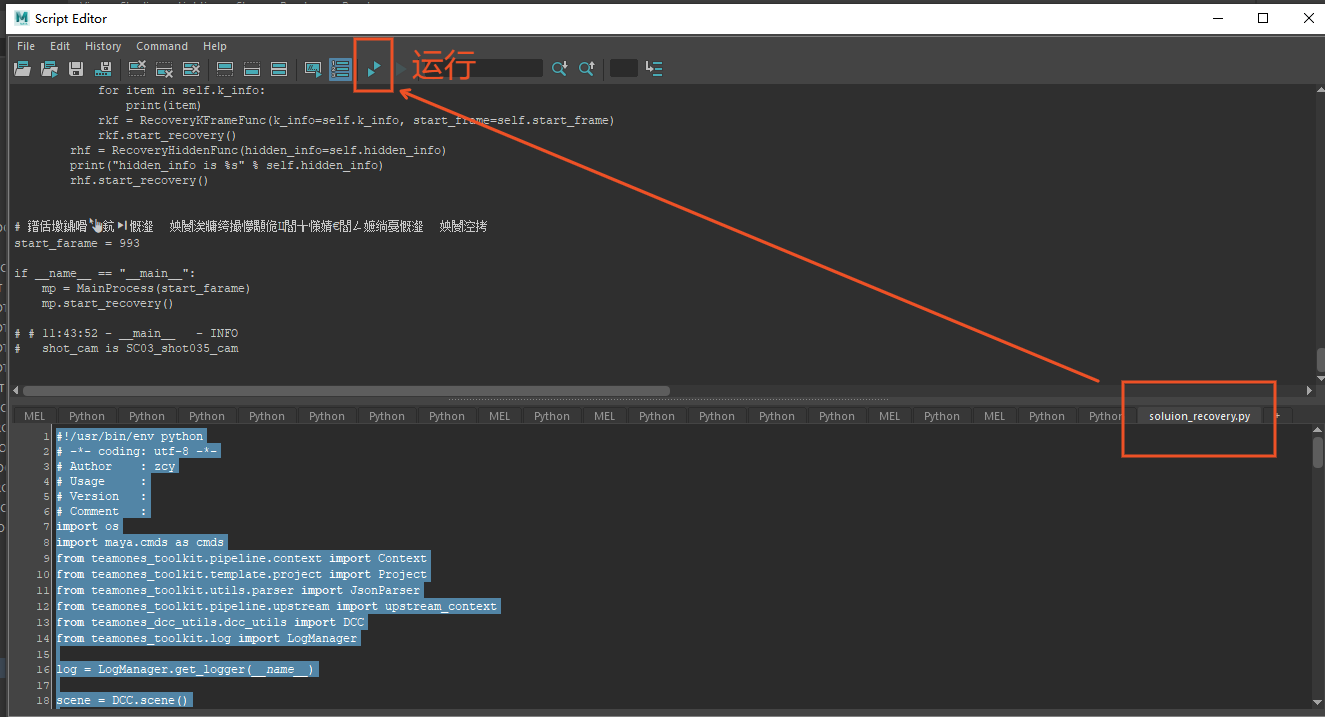Open the File menu
This screenshot has height=717, width=1325.
(x=26, y=46)
